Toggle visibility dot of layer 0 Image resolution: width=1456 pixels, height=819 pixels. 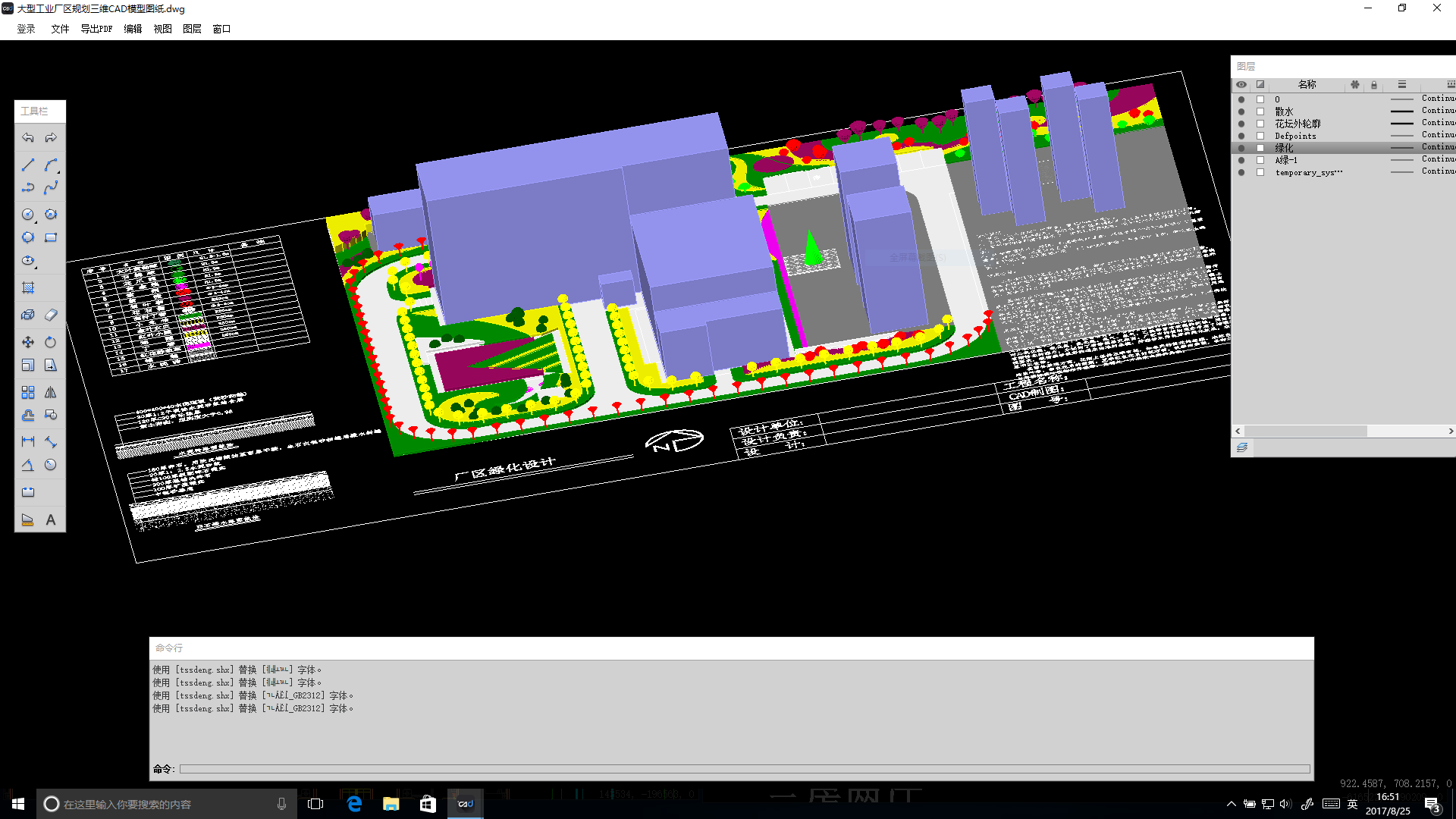coord(1241,99)
